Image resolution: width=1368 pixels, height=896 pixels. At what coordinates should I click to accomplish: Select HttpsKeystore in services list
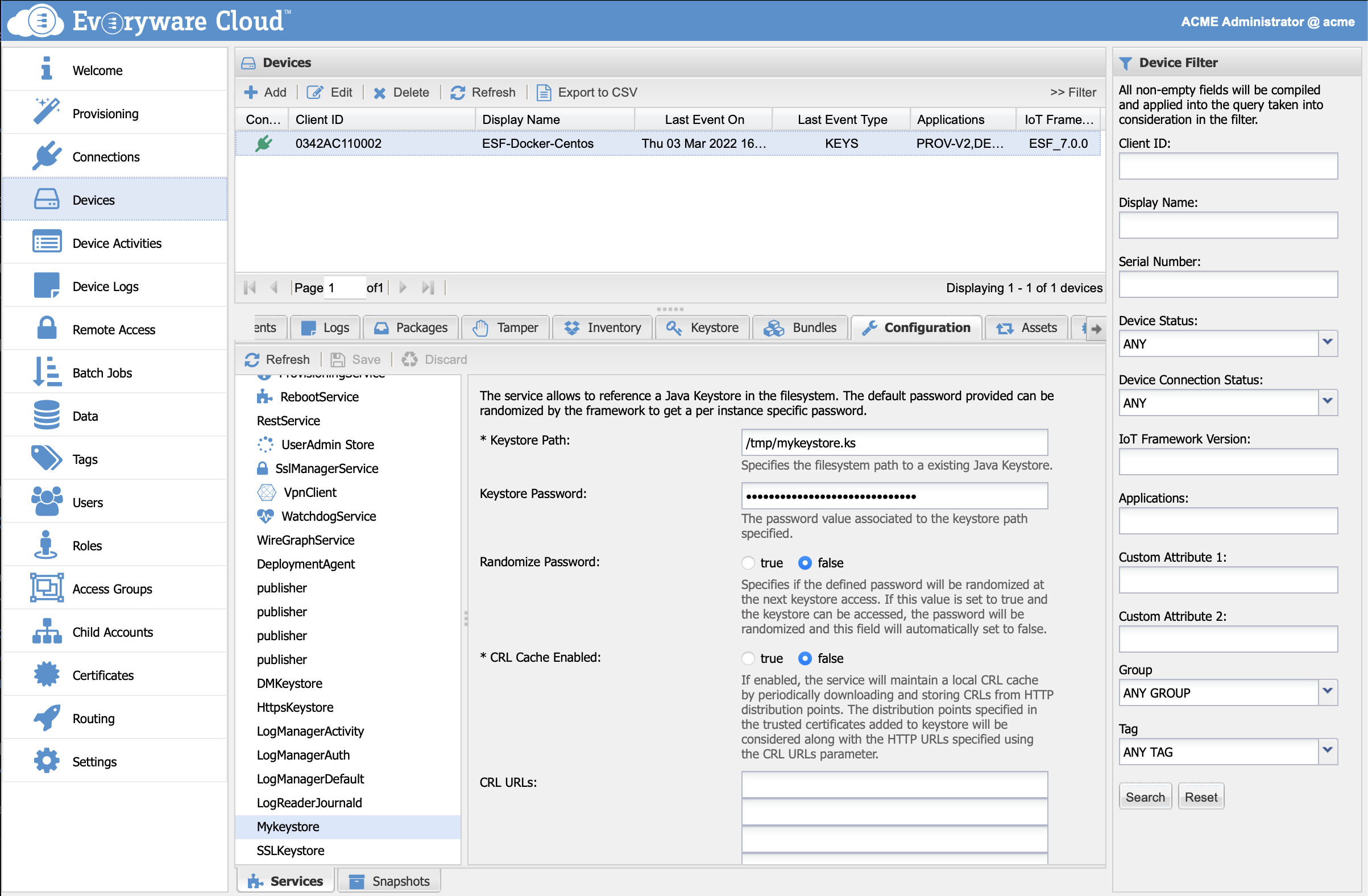[348, 707]
